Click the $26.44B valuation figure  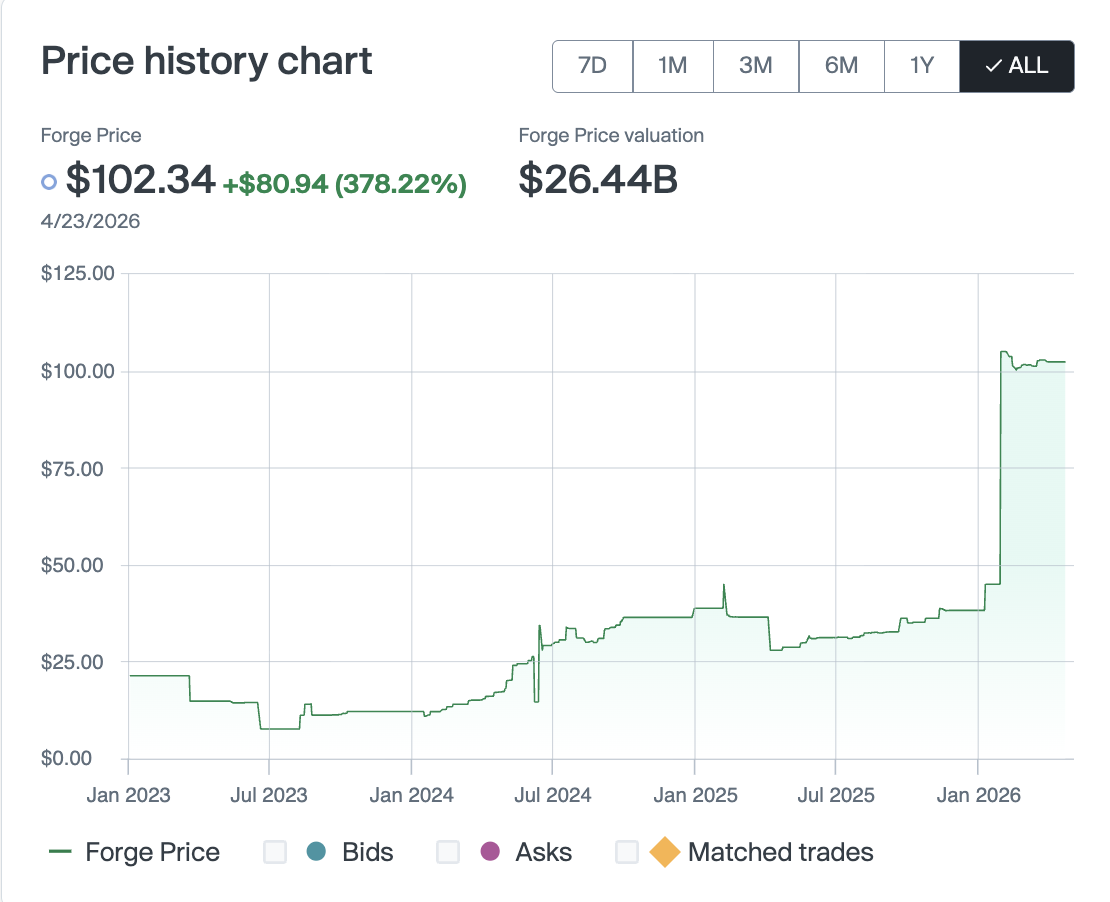(598, 180)
